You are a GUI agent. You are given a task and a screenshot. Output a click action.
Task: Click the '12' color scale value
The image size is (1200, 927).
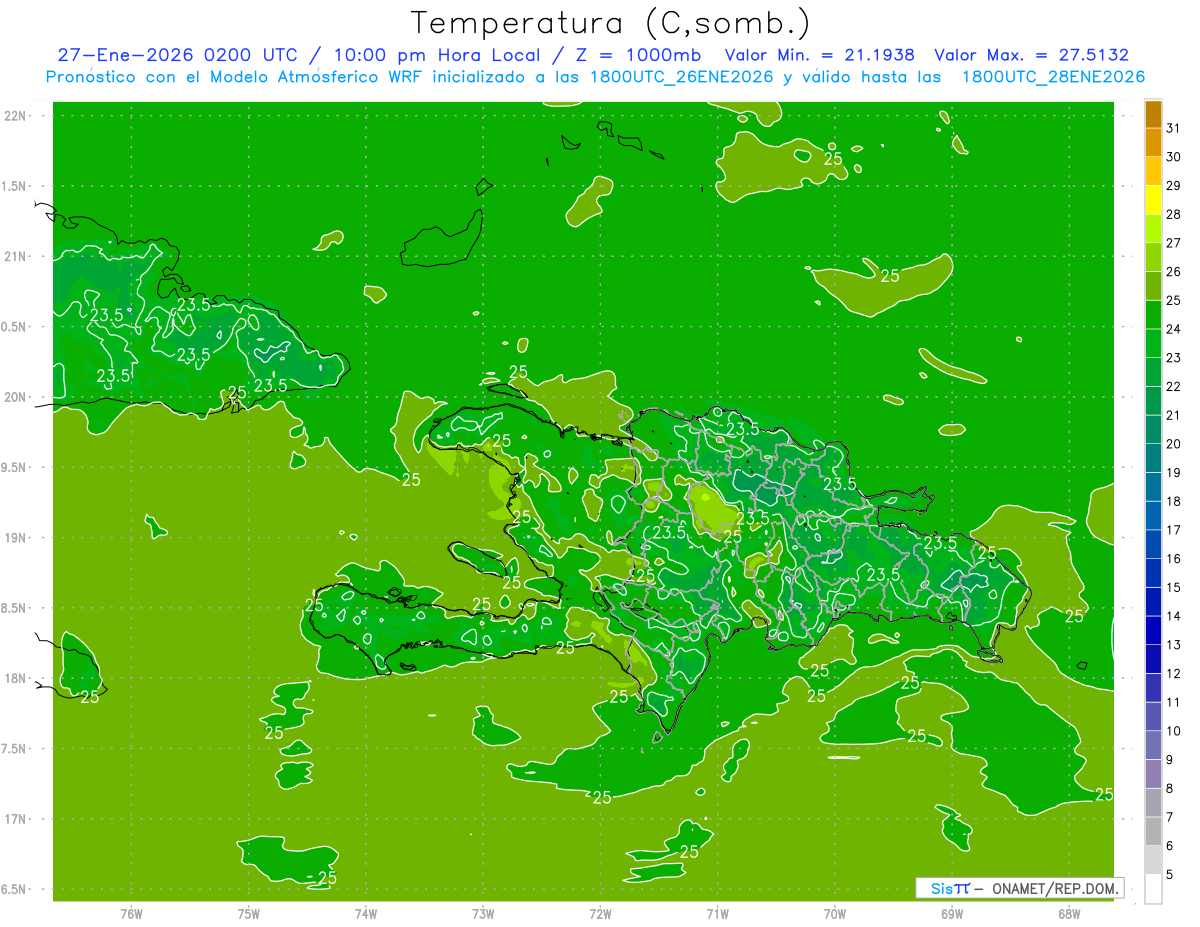tap(1174, 674)
